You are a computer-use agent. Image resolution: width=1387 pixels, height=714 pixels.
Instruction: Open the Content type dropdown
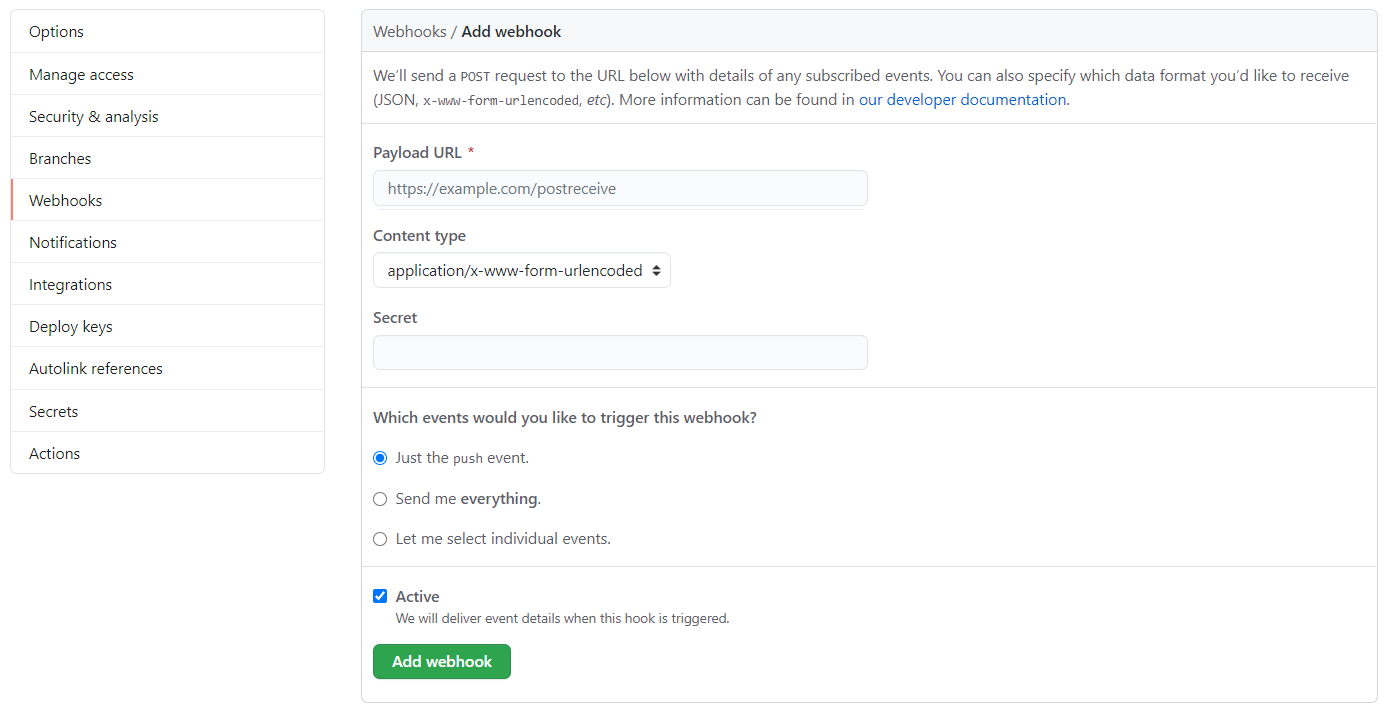coord(522,270)
